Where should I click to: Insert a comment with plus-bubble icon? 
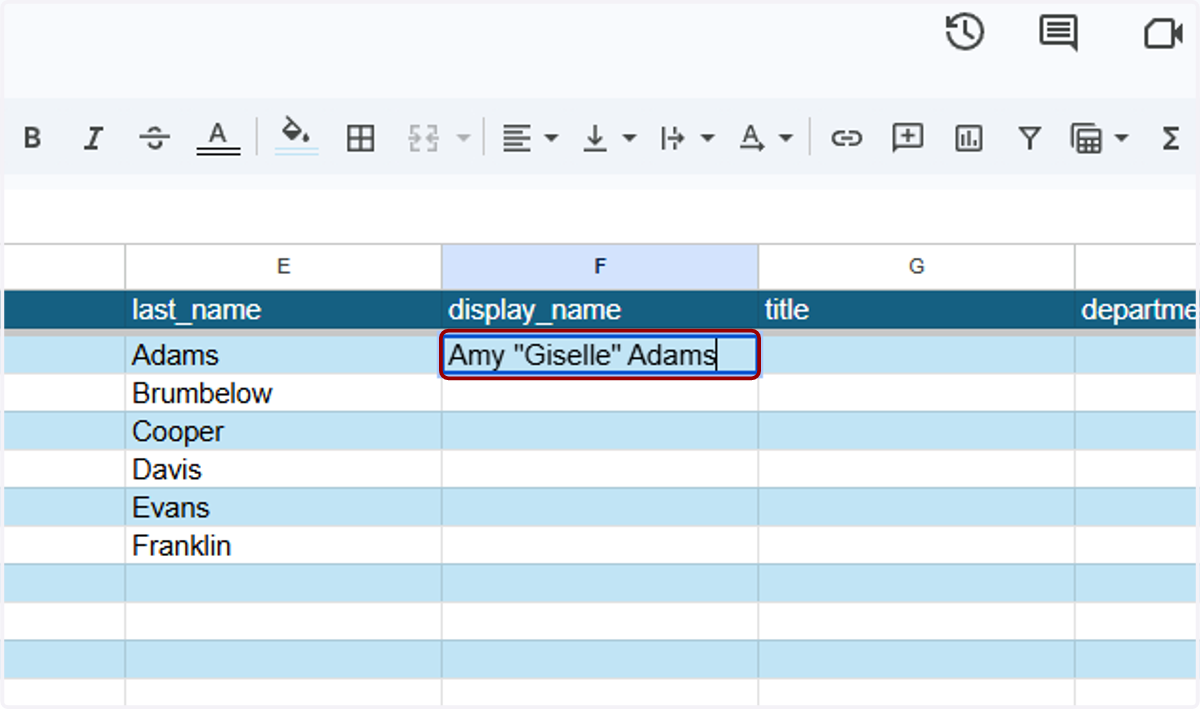tap(907, 137)
